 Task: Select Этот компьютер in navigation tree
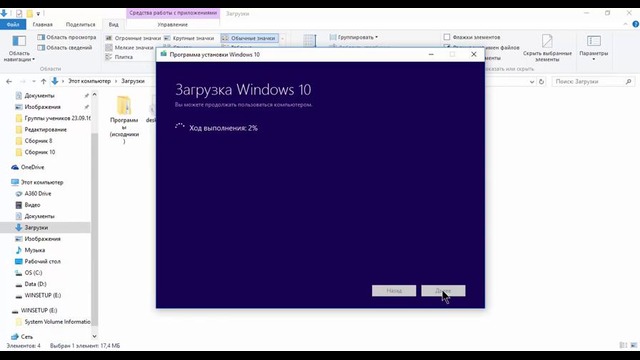(42, 182)
